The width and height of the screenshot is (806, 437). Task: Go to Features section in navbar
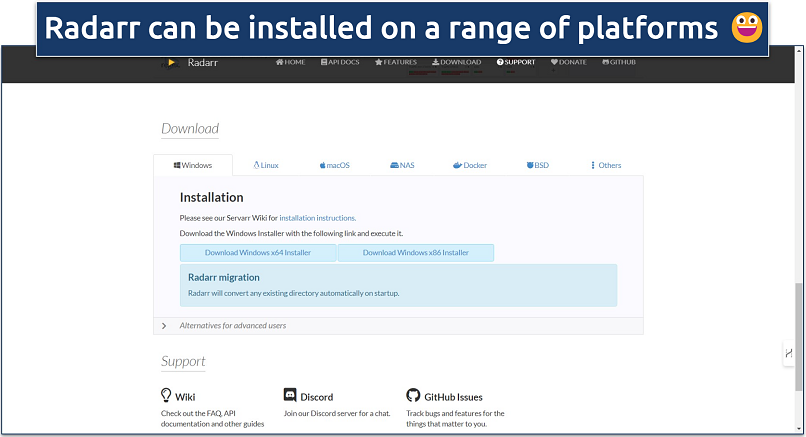398,62
